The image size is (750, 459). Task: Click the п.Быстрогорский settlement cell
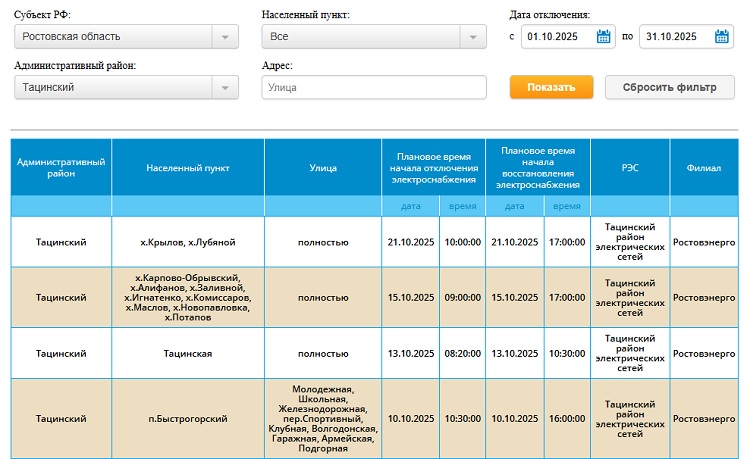point(188,419)
